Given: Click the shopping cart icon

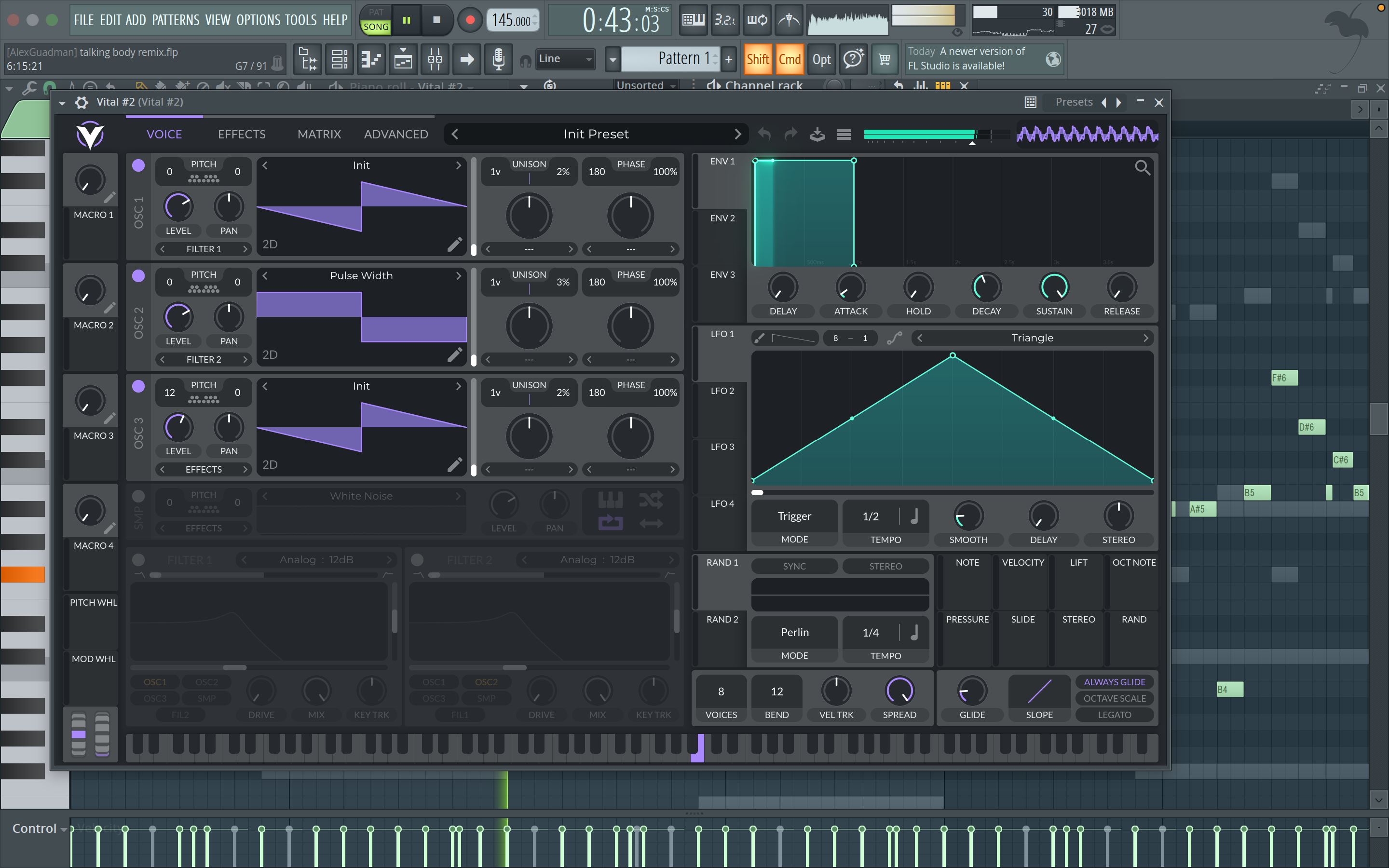Looking at the screenshot, I should (x=885, y=59).
